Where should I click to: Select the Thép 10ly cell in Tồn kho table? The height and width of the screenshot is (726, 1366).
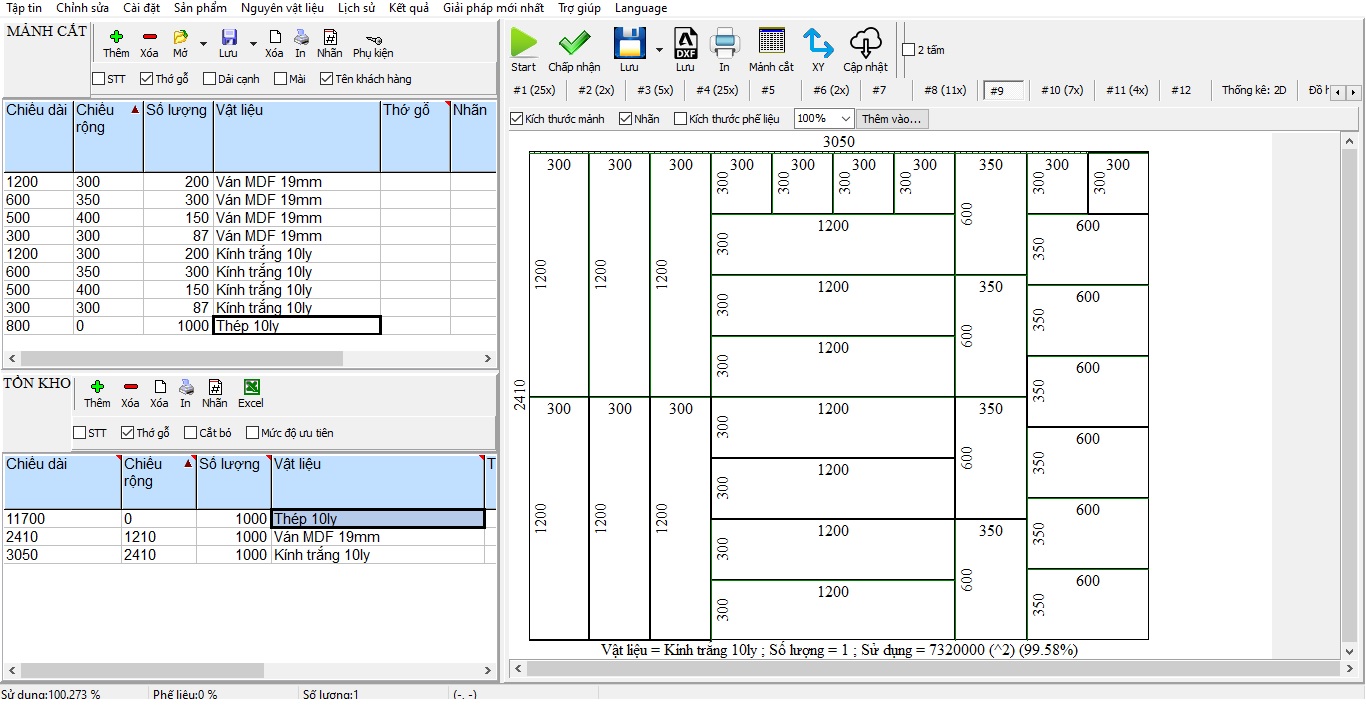[x=377, y=519]
